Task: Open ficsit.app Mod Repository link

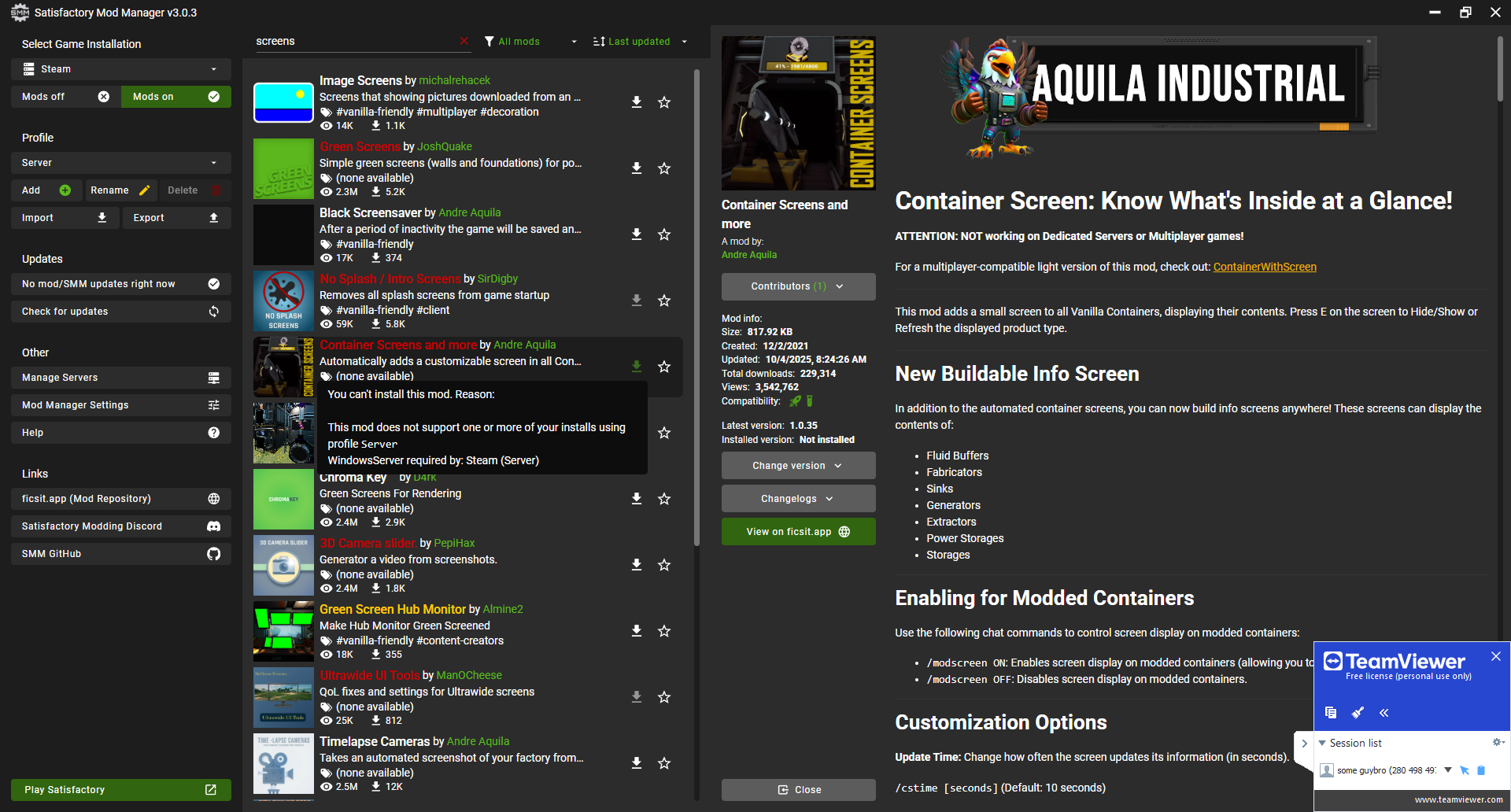Action: click(x=121, y=499)
